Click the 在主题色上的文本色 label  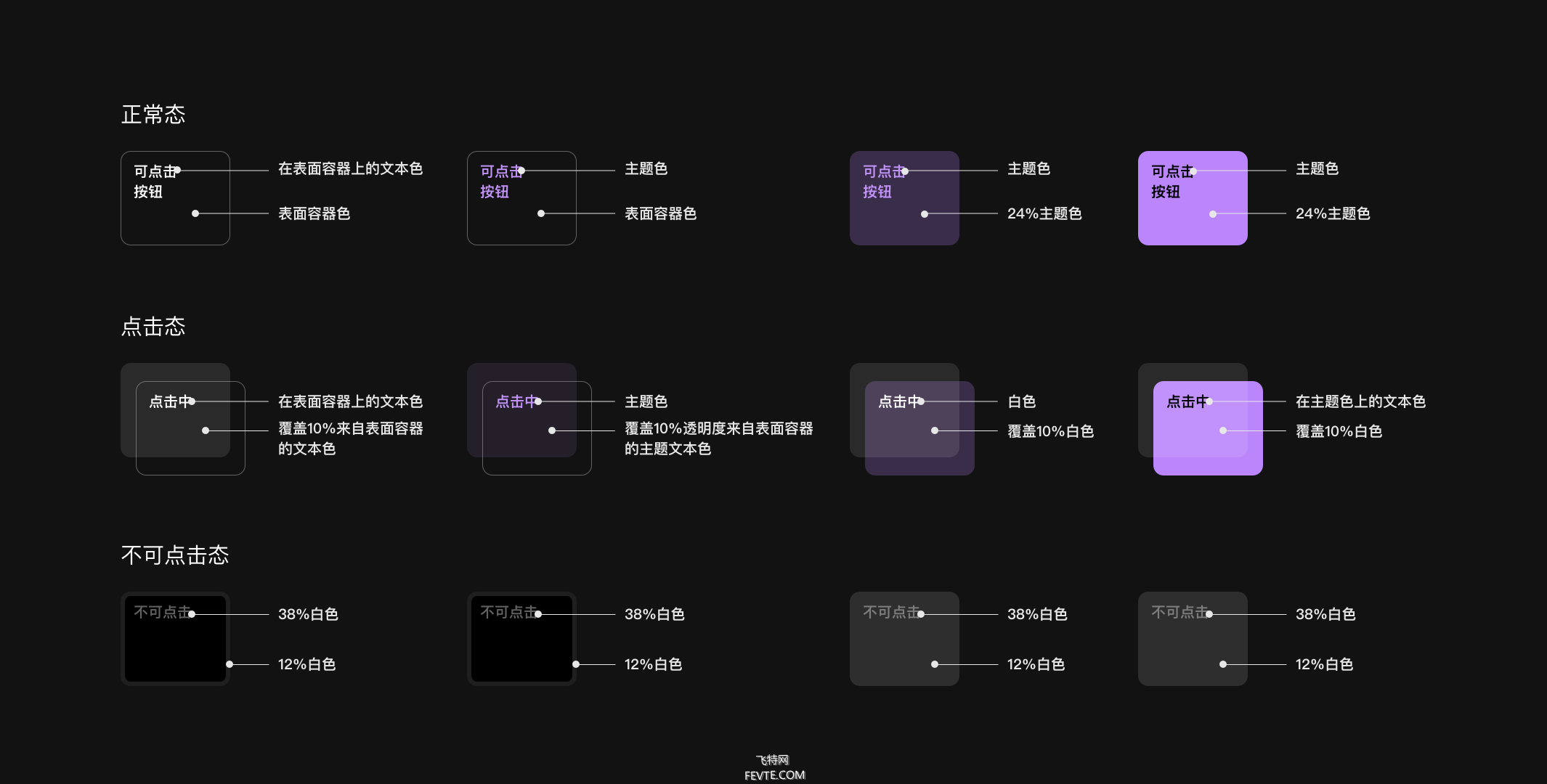tap(1360, 401)
